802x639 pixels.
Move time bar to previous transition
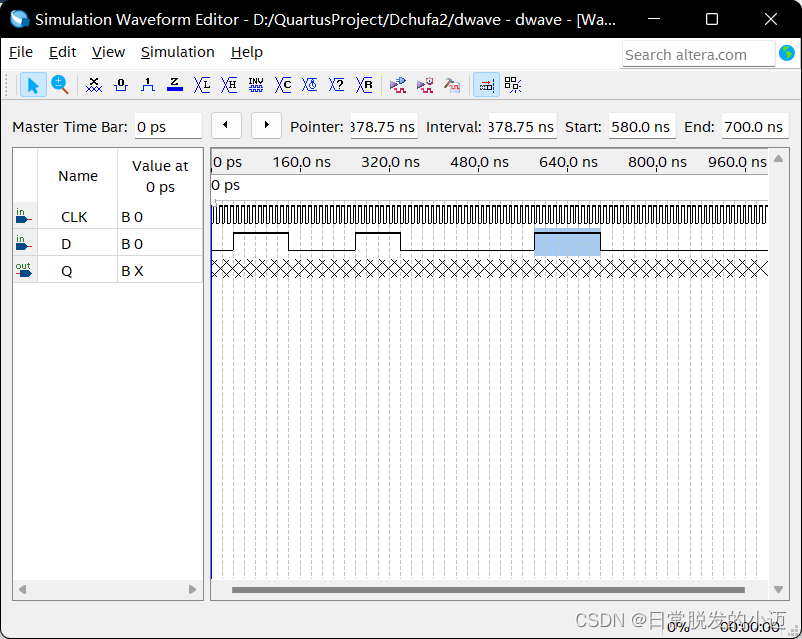point(226,125)
